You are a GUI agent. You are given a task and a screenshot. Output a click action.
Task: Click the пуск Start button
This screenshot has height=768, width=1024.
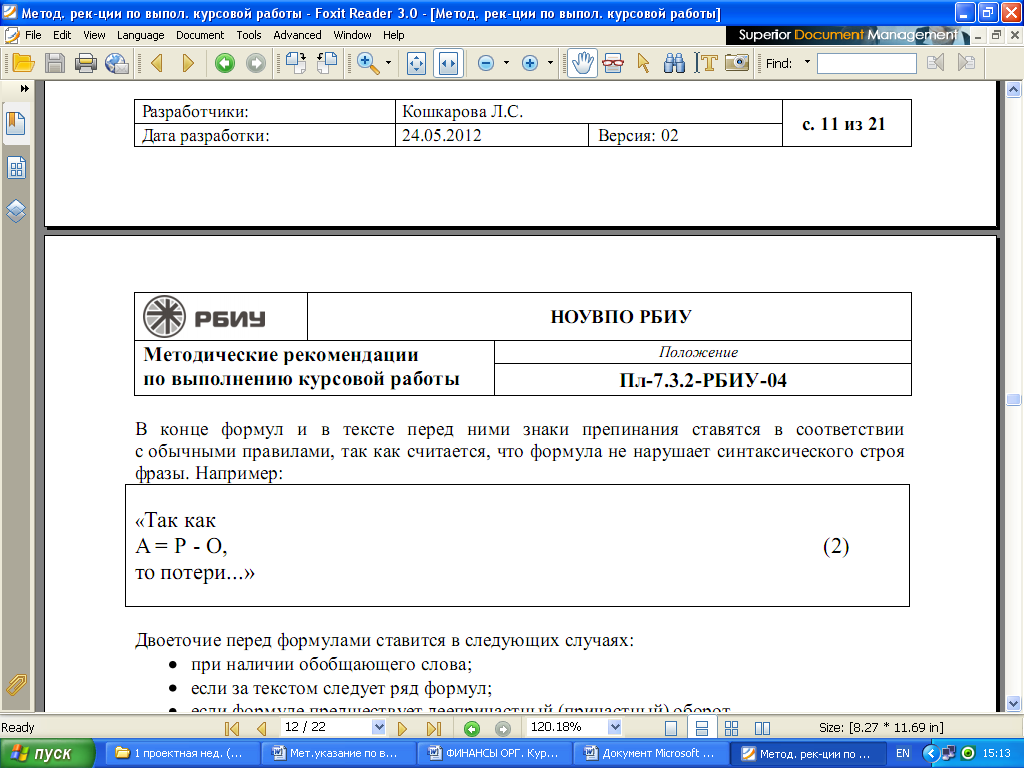(x=48, y=753)
